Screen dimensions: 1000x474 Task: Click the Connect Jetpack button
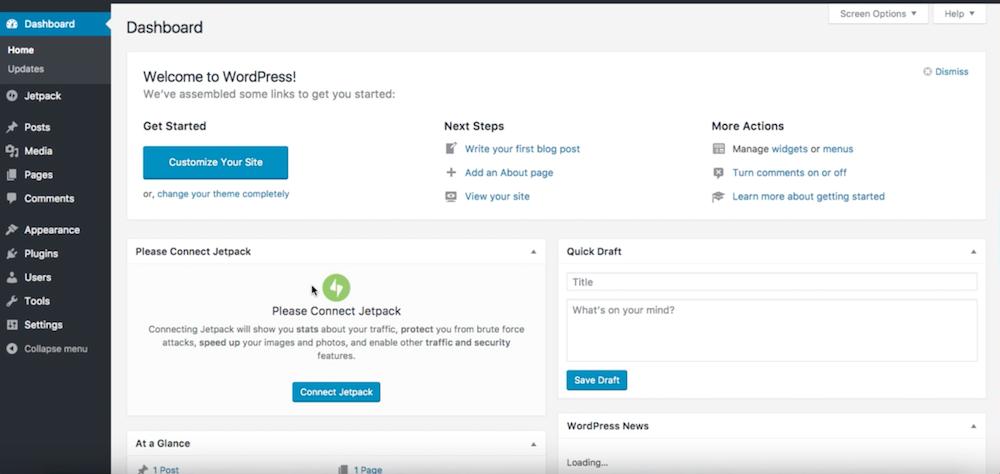336,392
